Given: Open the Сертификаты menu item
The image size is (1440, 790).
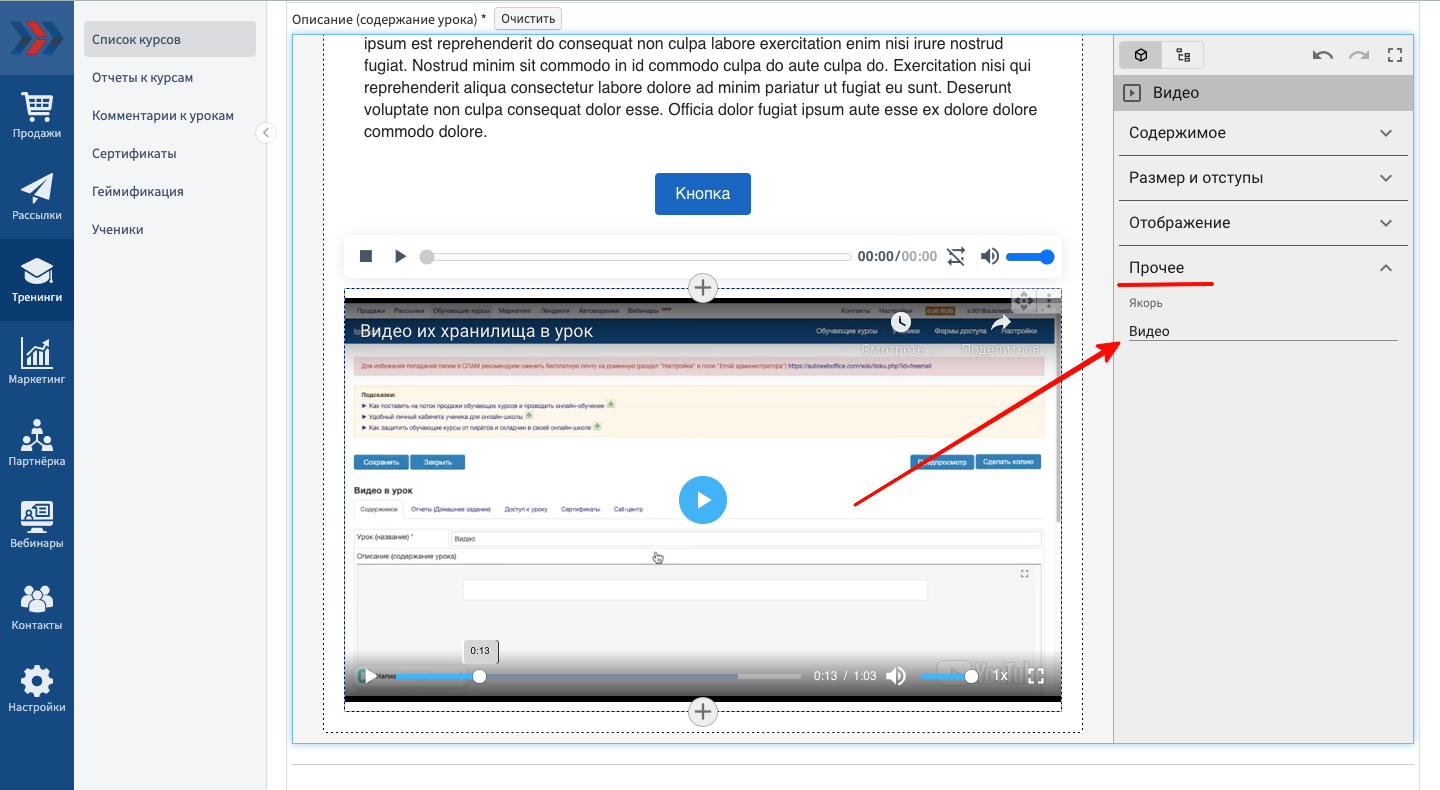Looking at the screenshot, I should (134, 153).
